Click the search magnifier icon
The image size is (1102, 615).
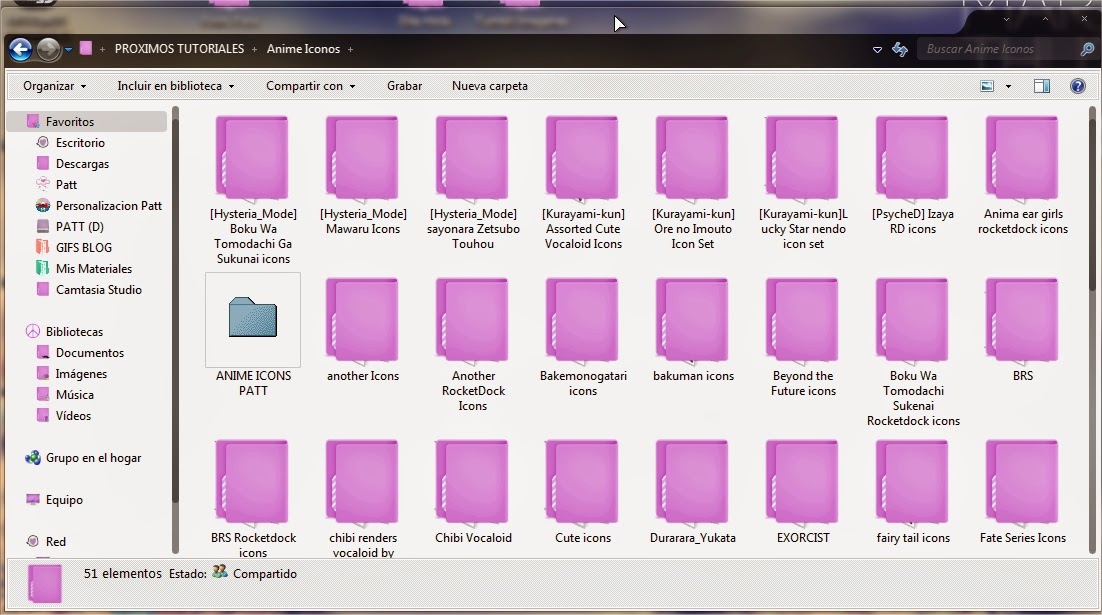(x=1087, y=49)
